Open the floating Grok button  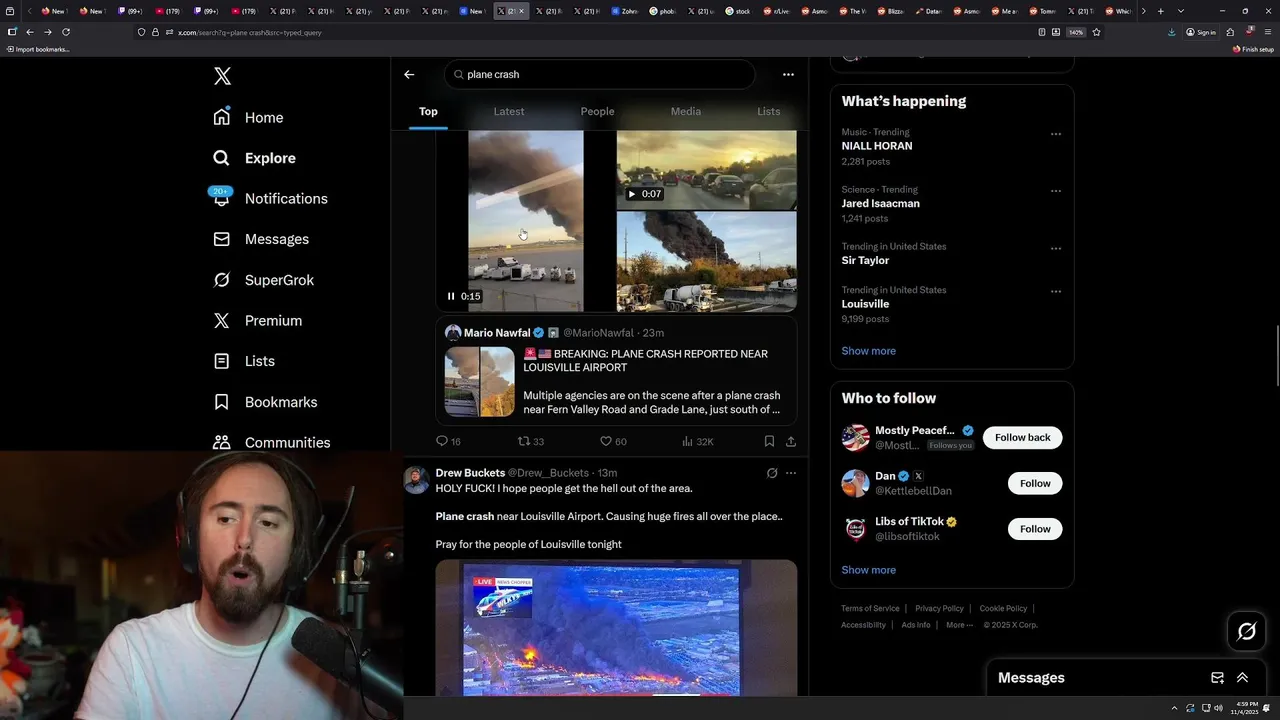click(x=1247, y=631)
